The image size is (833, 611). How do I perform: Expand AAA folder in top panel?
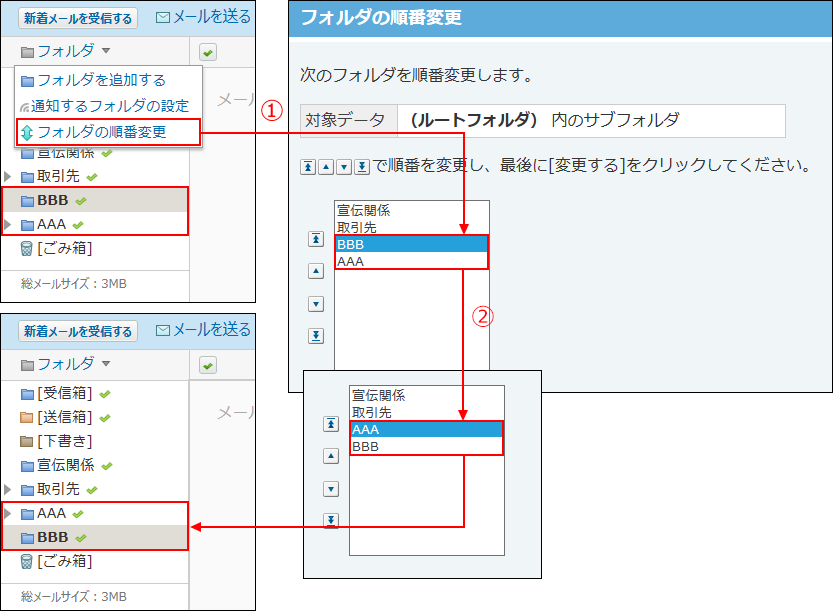pos(7,224)
